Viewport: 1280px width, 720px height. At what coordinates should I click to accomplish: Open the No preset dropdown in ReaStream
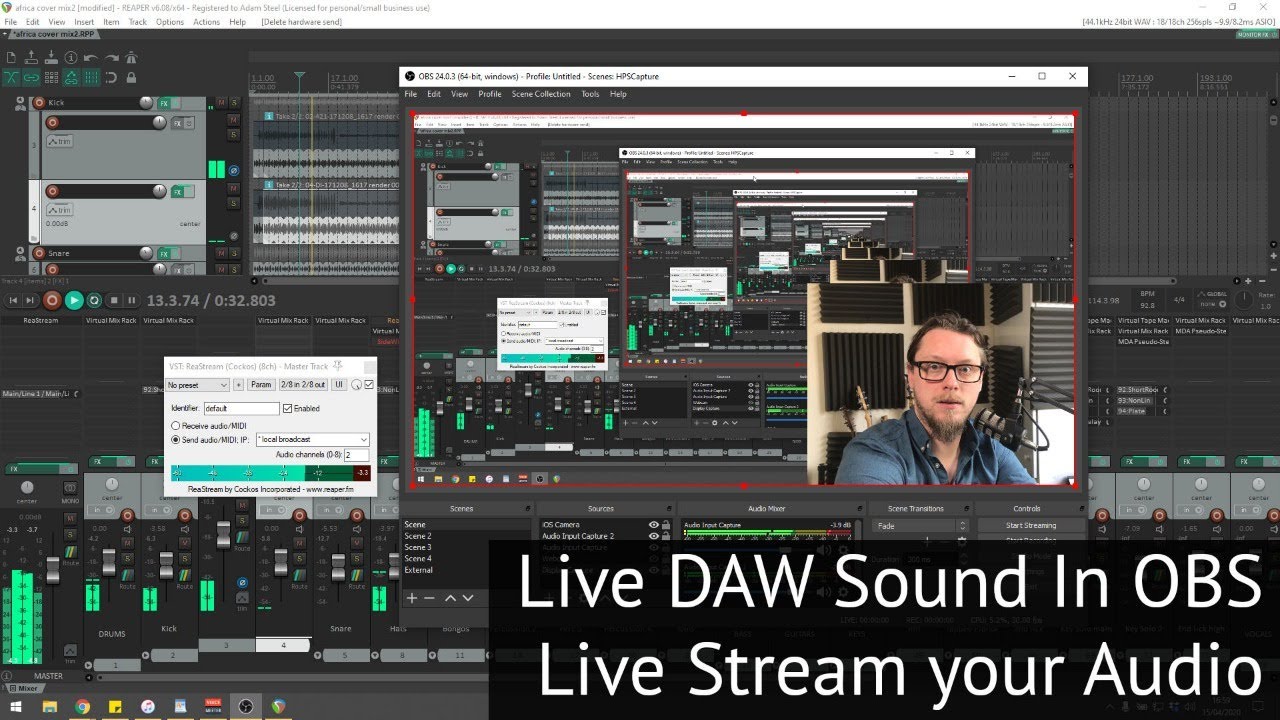click(197, 385)
